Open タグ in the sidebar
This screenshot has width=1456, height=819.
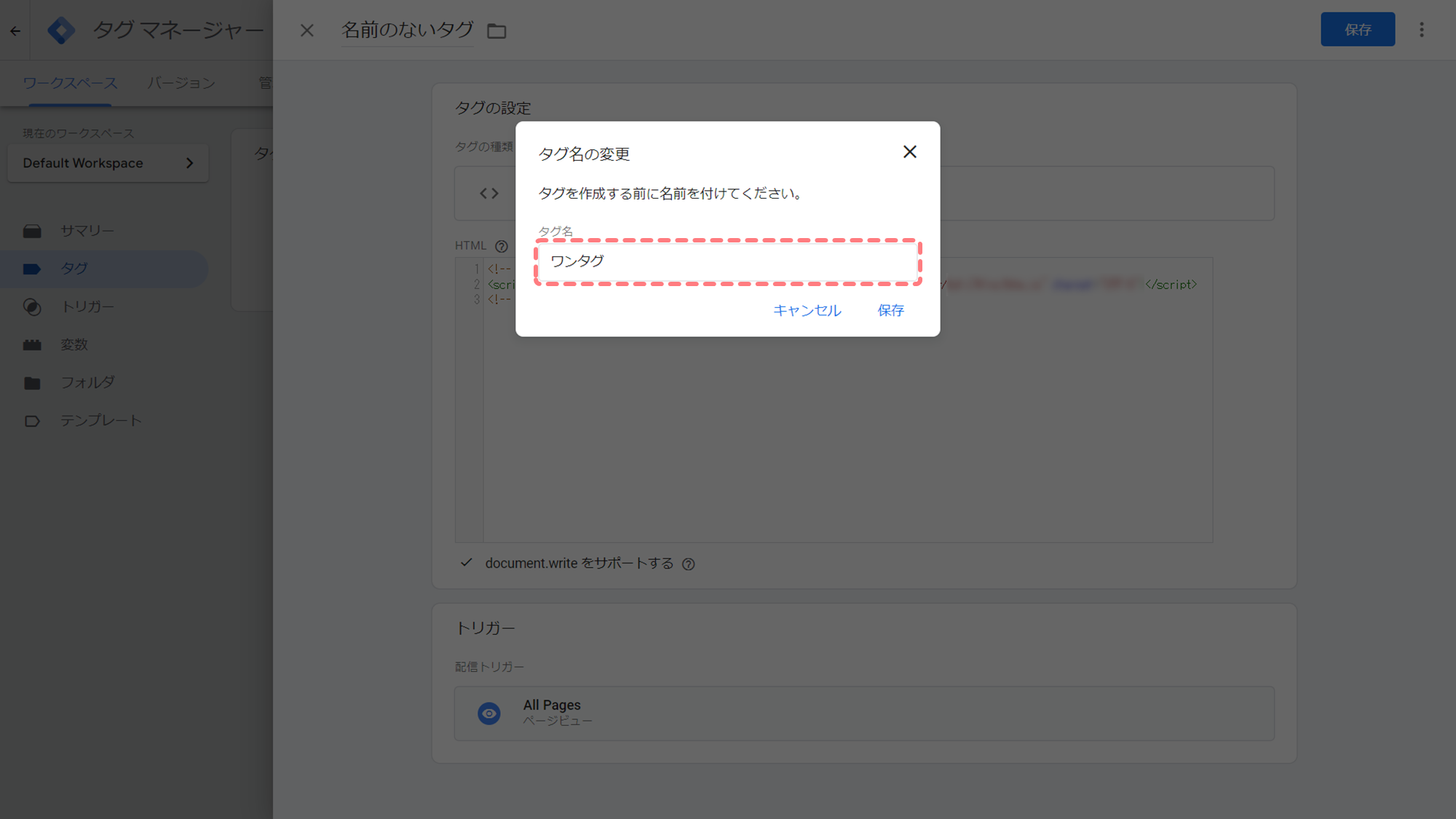[104, 269]
